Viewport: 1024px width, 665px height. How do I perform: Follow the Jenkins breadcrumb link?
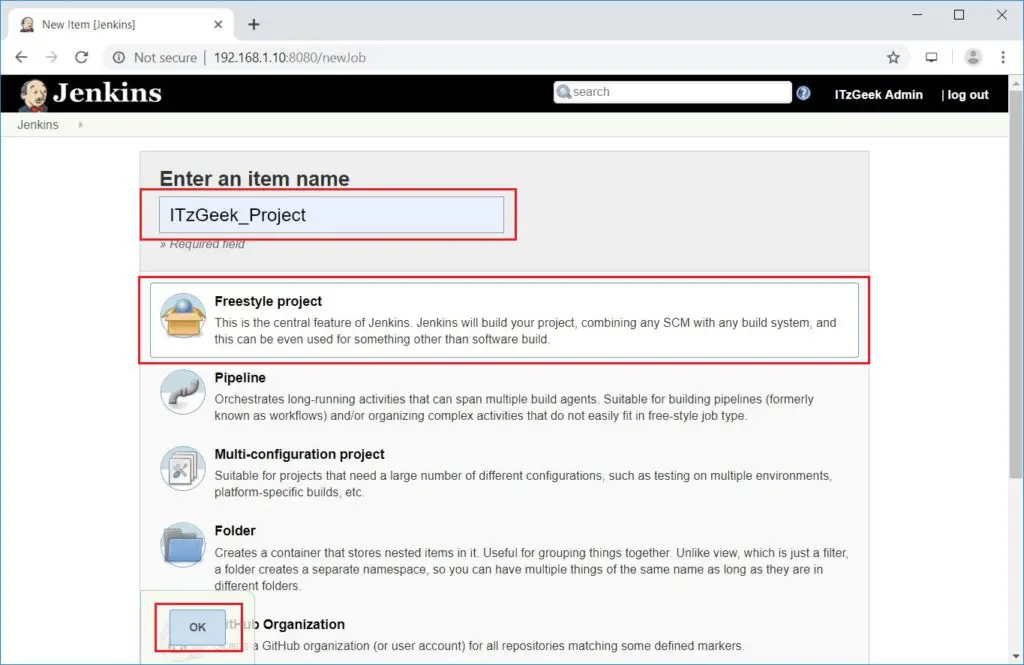tap(38, 125)
